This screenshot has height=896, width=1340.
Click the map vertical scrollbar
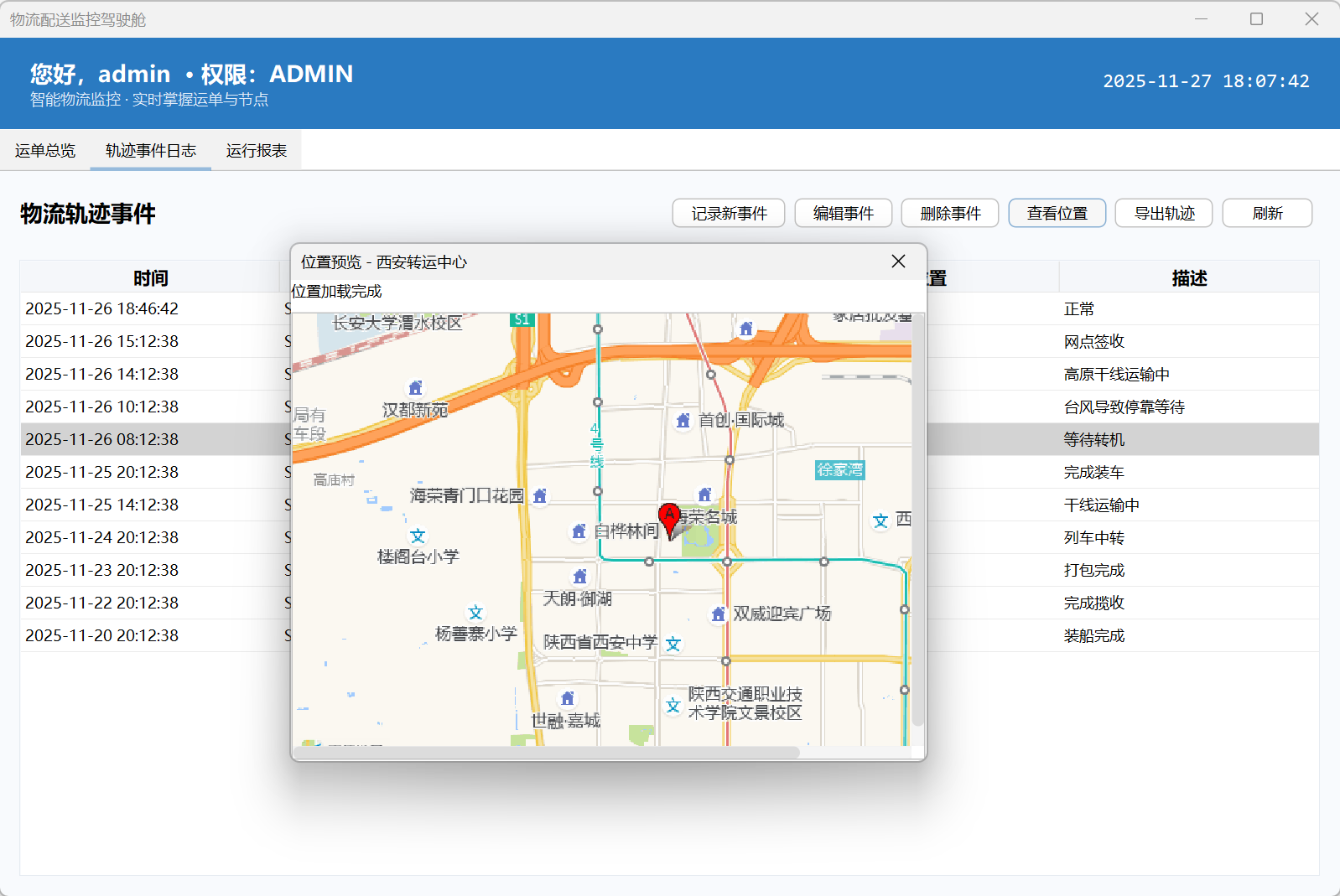click(918, 520)
